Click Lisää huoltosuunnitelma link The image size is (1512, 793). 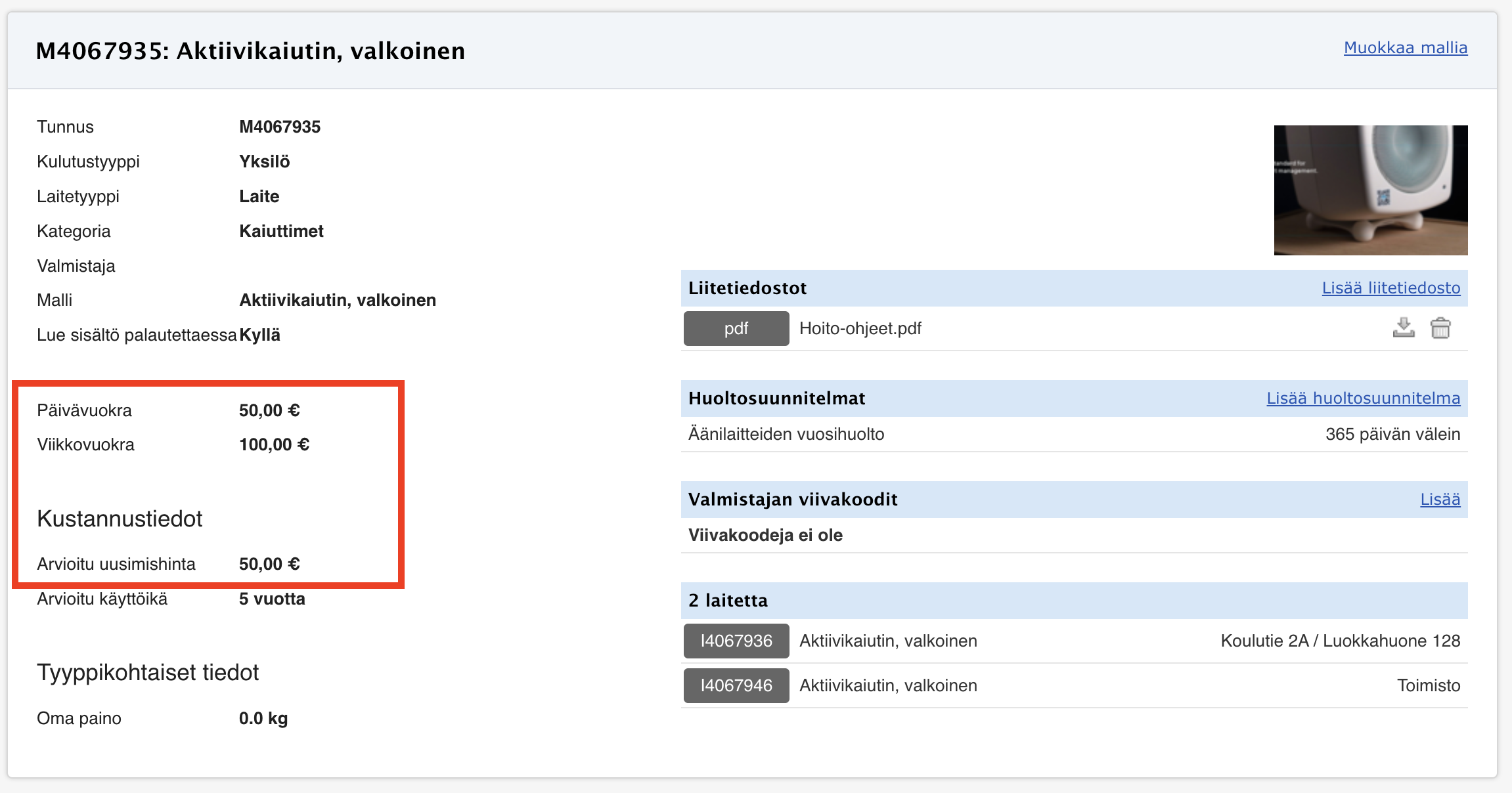point(1363,398)
